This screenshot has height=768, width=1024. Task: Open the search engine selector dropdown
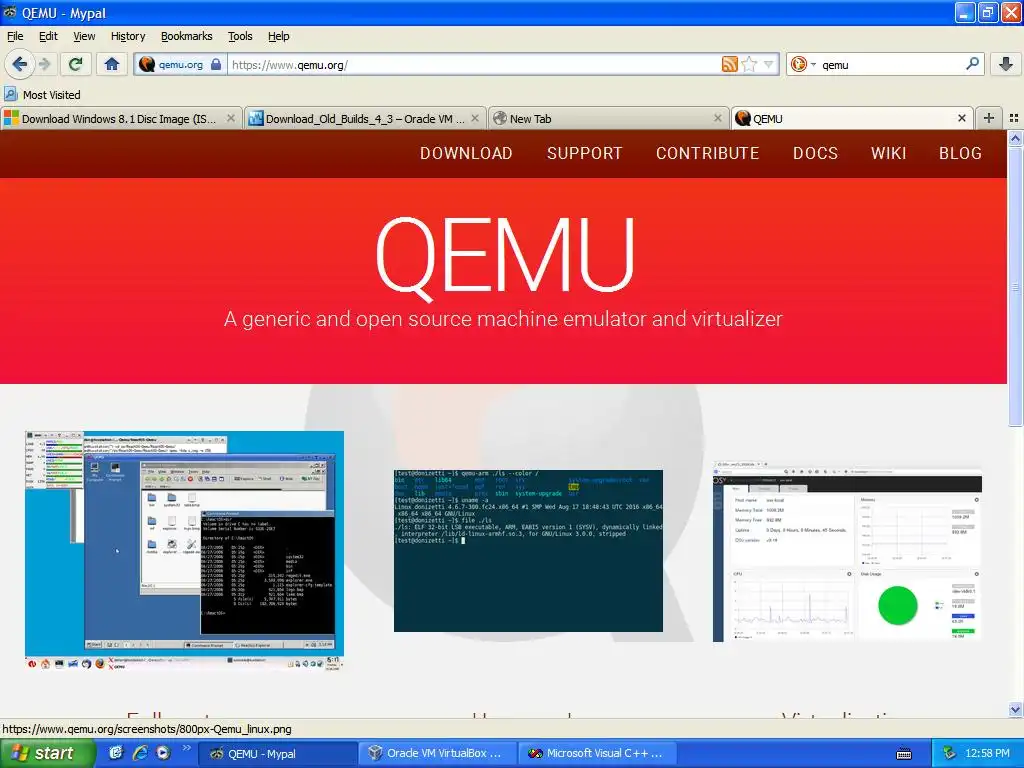(x=803, y=64)
